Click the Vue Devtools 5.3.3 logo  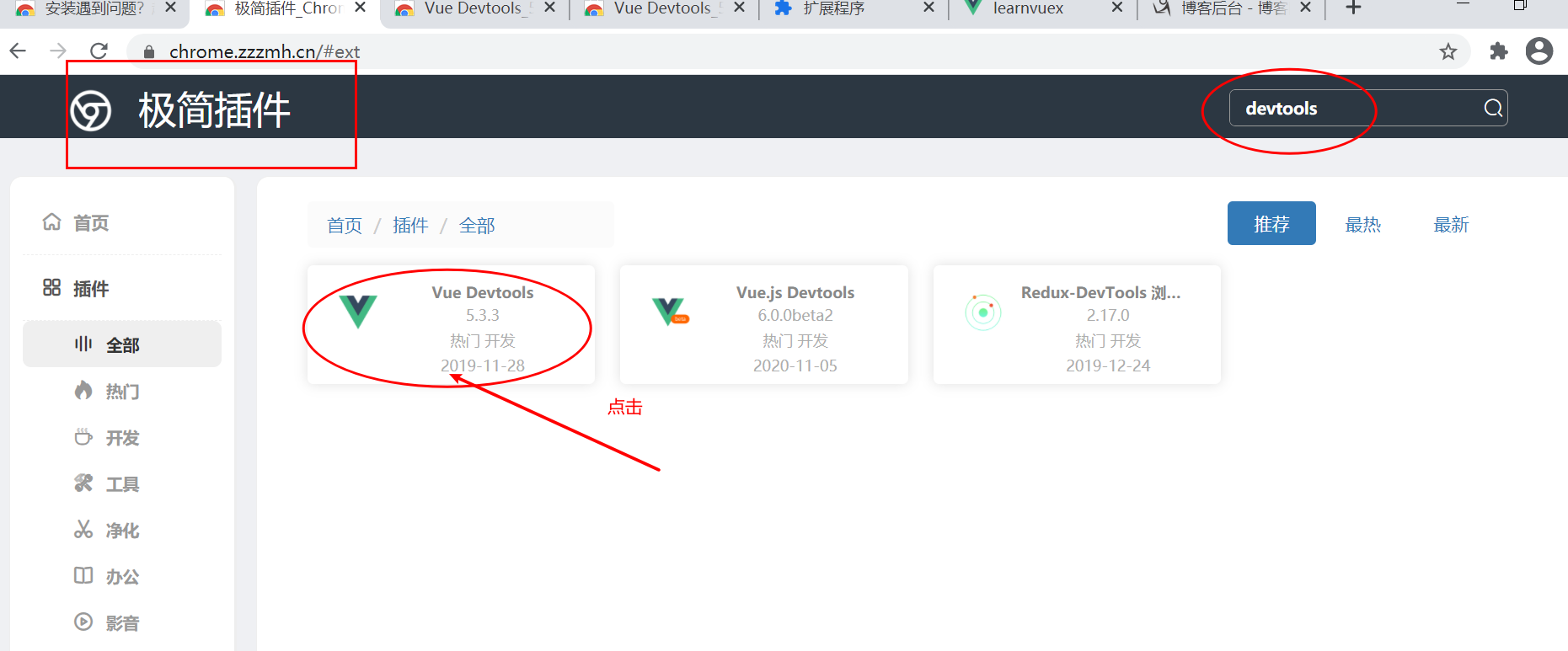point(358,311)
